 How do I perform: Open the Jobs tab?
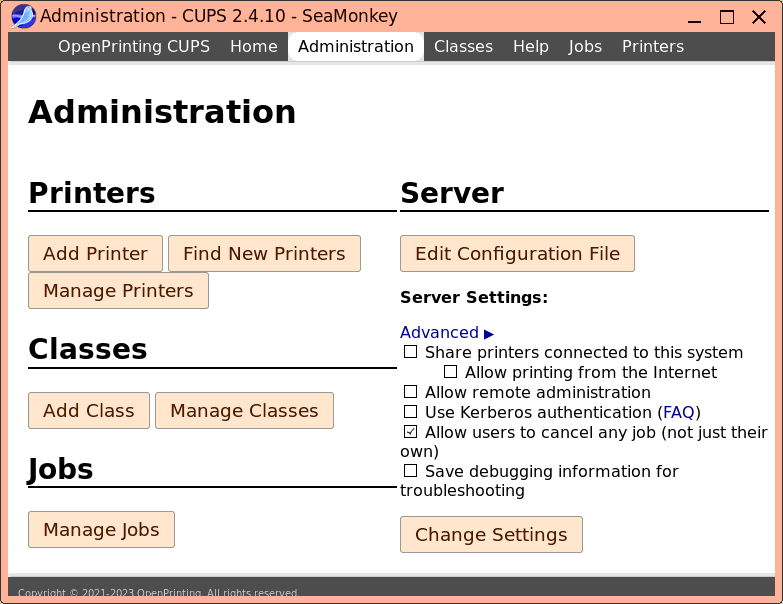point(585,46)
